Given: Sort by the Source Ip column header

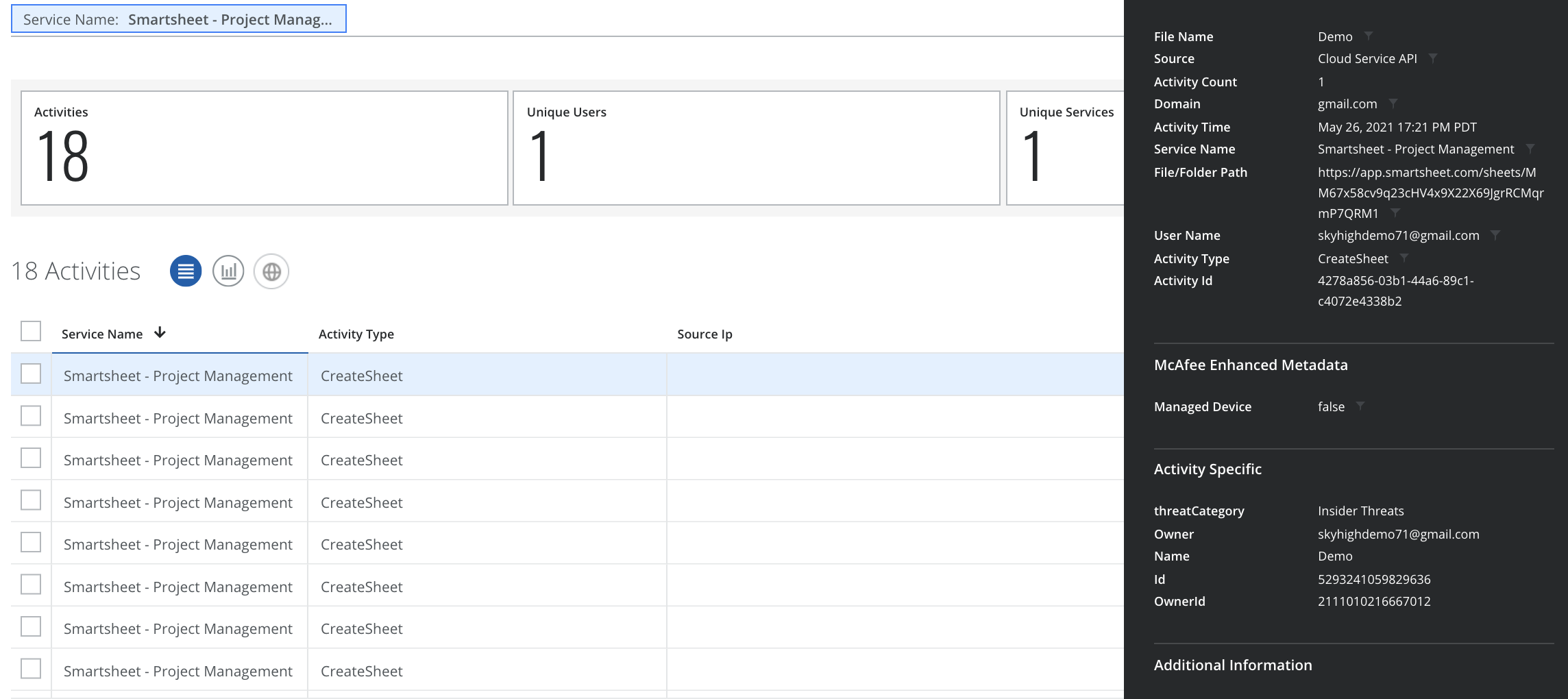Looking at the screenshot, I should tap(705, 334).
